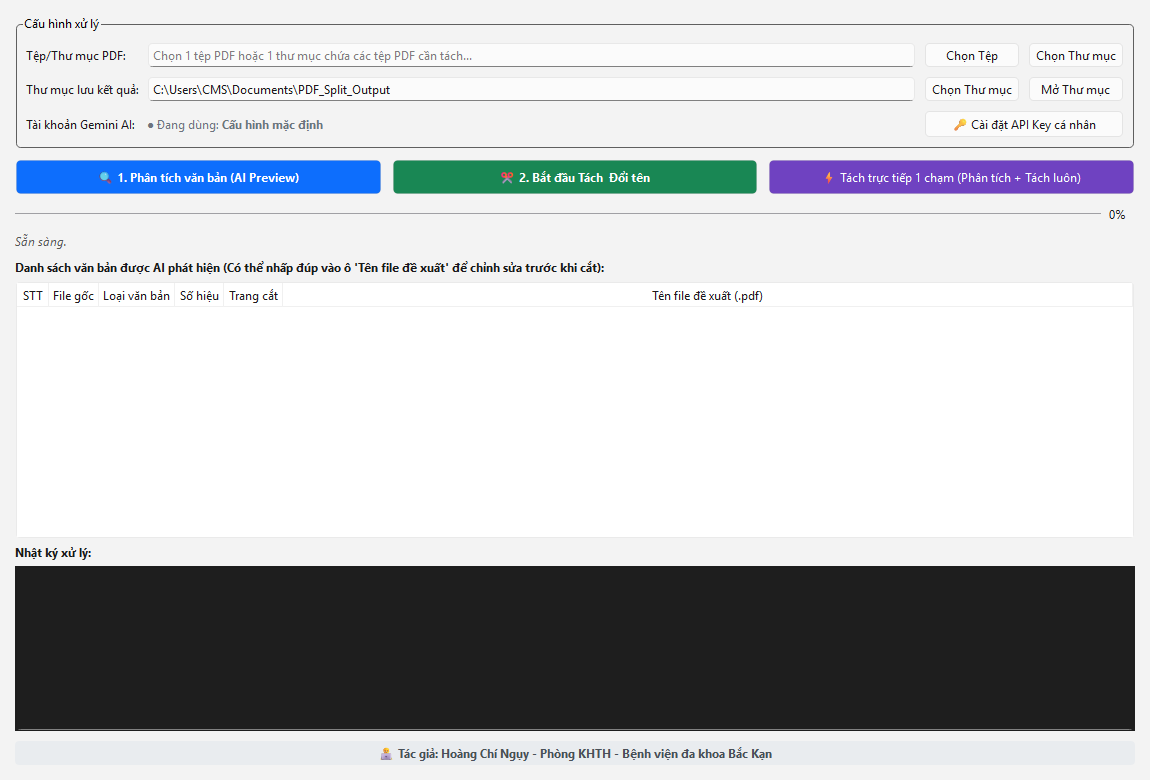The image size is (1150, 780).
Task: Click the Đang dùng: Cấu hình mặc định status
Action: point(235,125)
